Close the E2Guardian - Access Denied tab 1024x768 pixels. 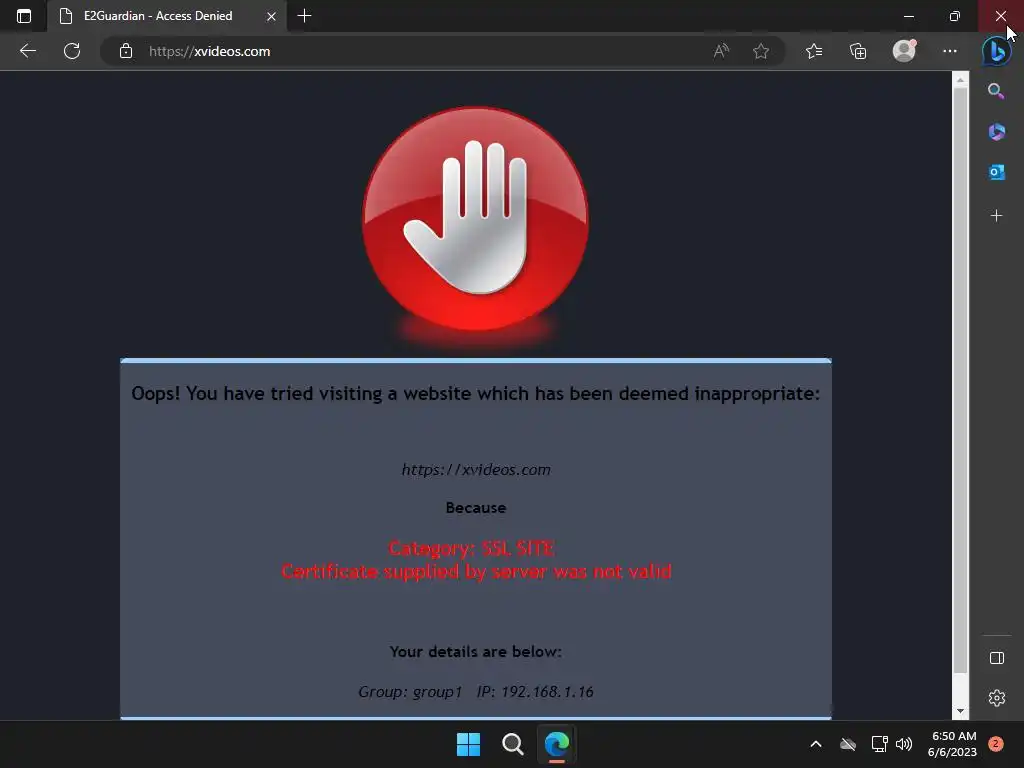pyautogui.click(x=271, y=16)
